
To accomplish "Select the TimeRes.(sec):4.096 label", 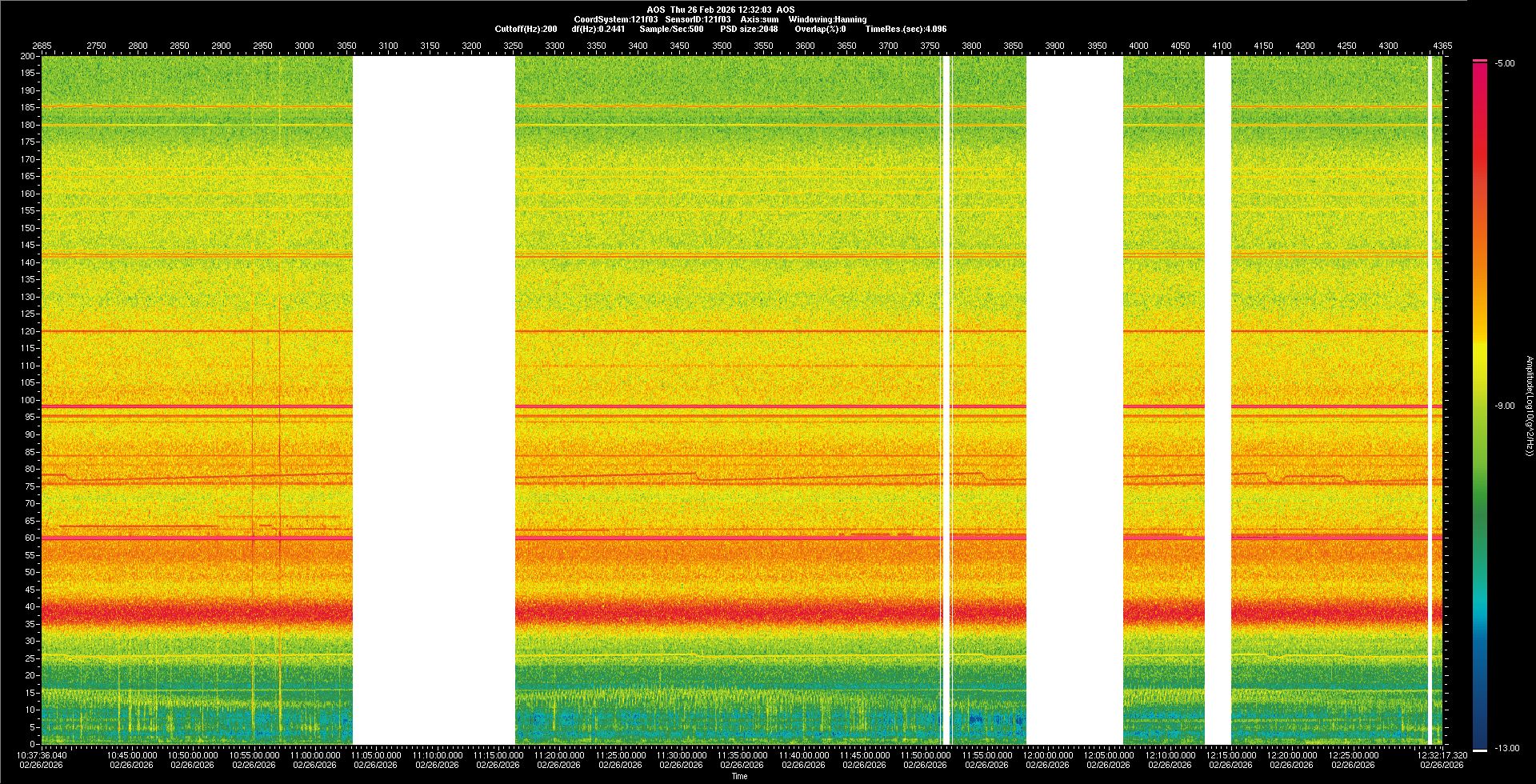I will pyautogui.click(x=906, y=29).
